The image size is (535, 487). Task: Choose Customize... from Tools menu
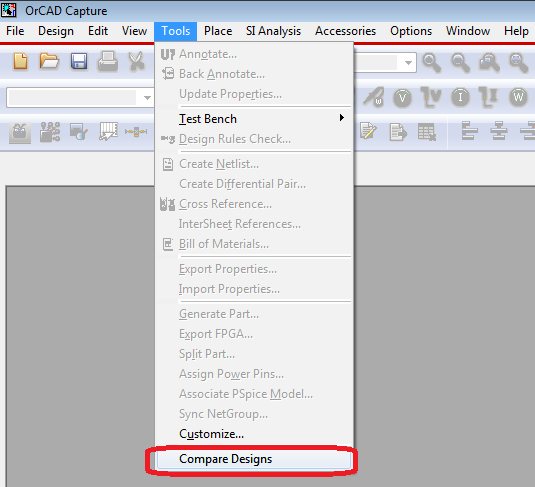(x=254, y=434)
